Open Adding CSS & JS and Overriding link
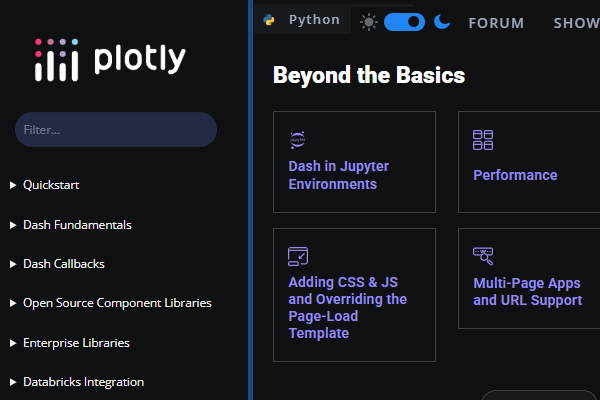 pos(347,307)
